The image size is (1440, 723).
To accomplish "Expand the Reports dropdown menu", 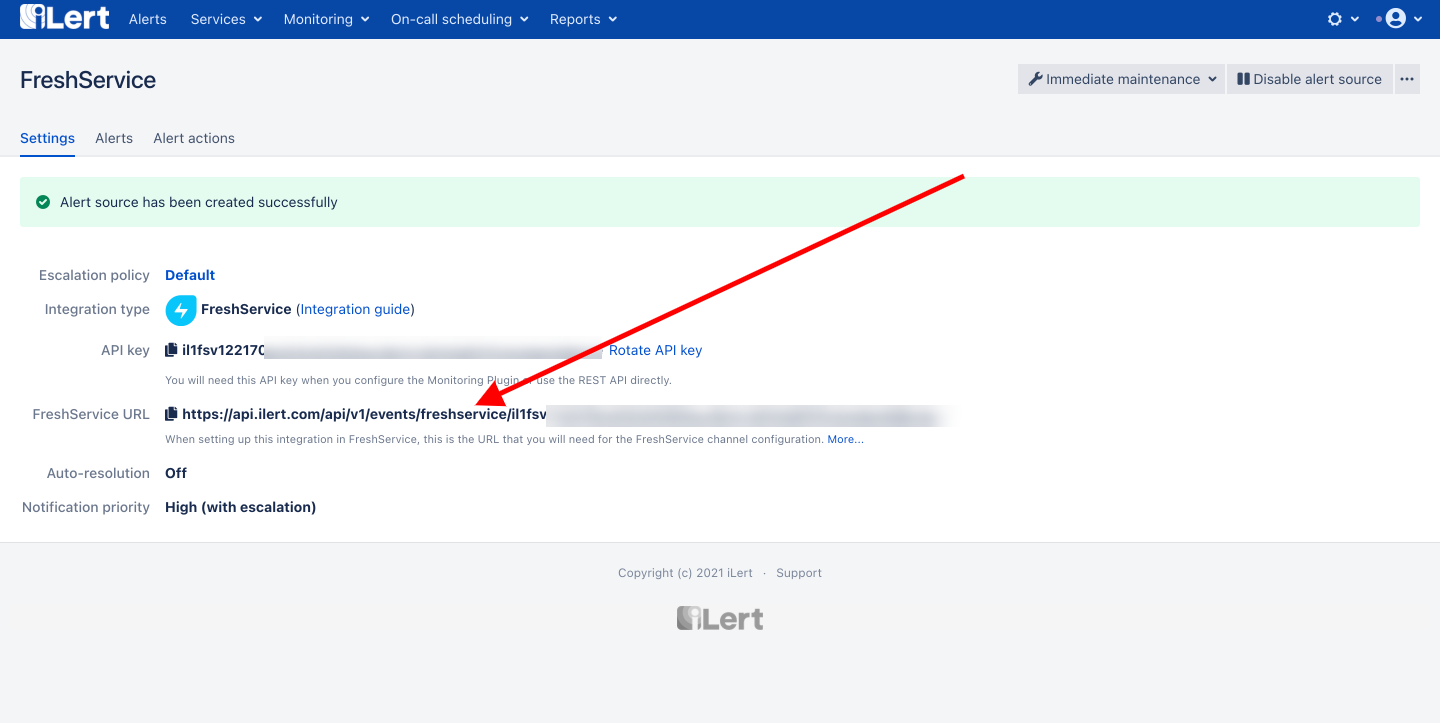I will 583,19.
